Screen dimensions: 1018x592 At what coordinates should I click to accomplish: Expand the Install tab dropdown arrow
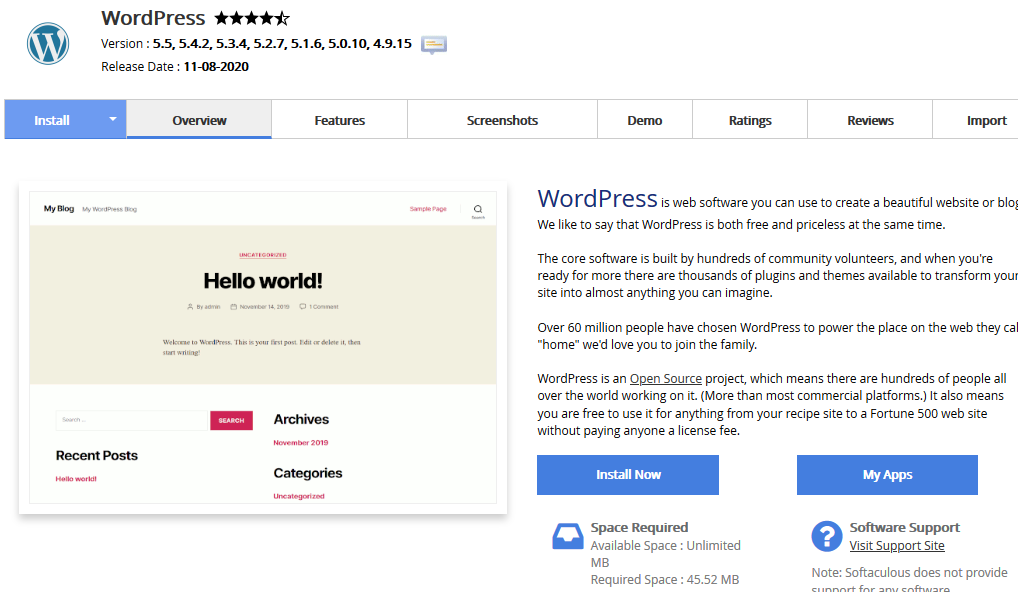[113, 119]
